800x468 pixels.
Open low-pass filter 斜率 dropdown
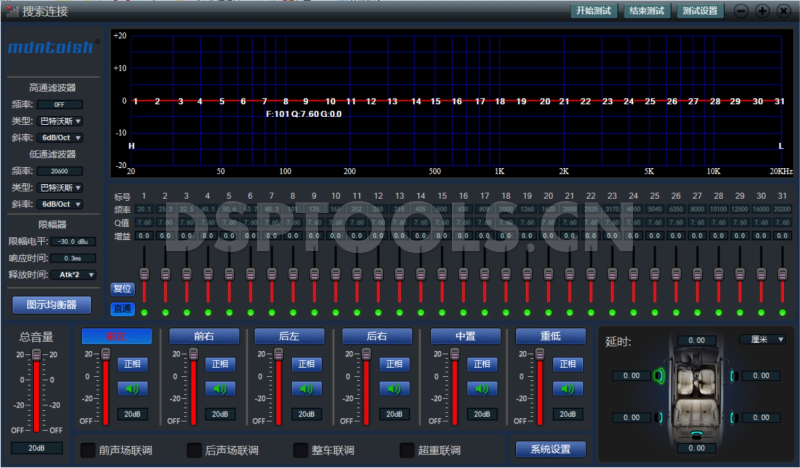click(x=60, y=204)
